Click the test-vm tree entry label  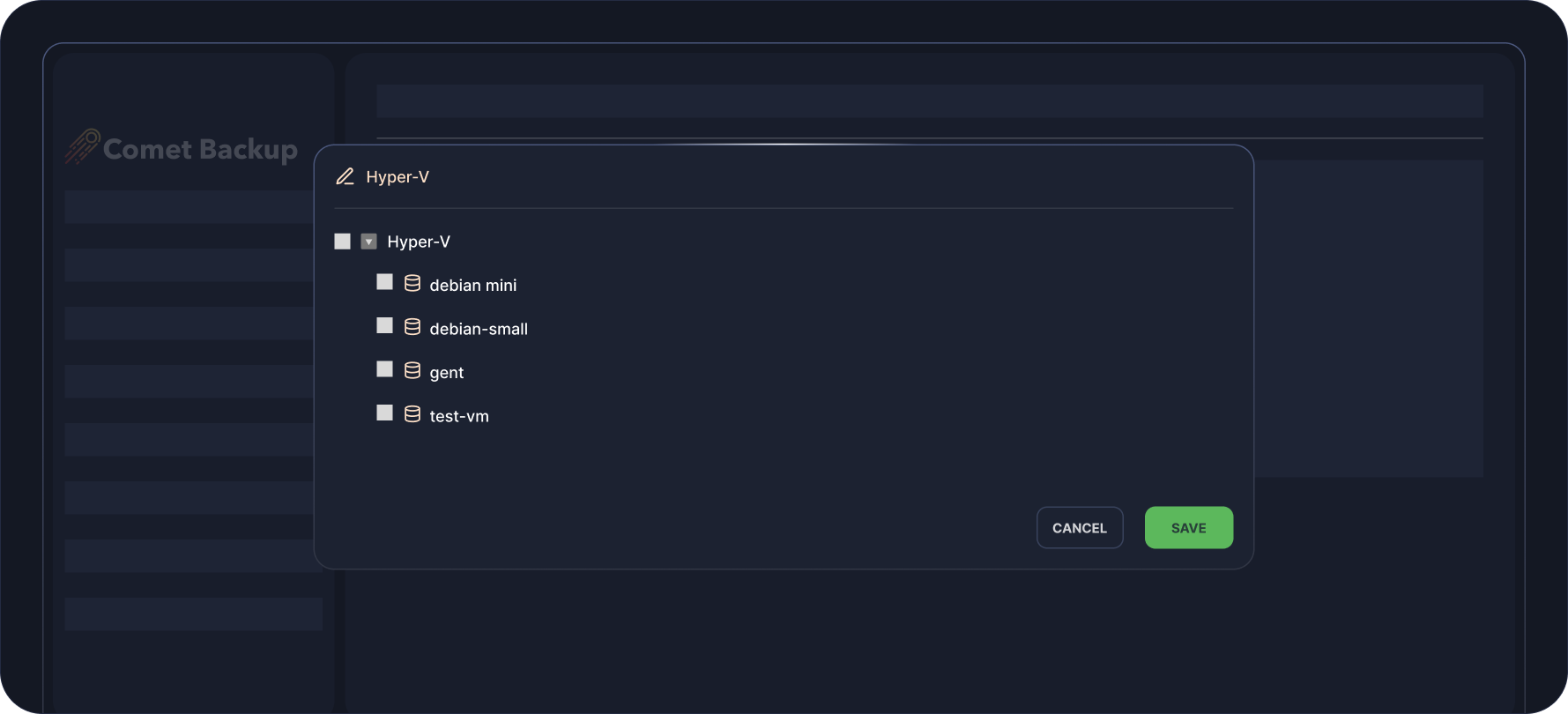459,416
